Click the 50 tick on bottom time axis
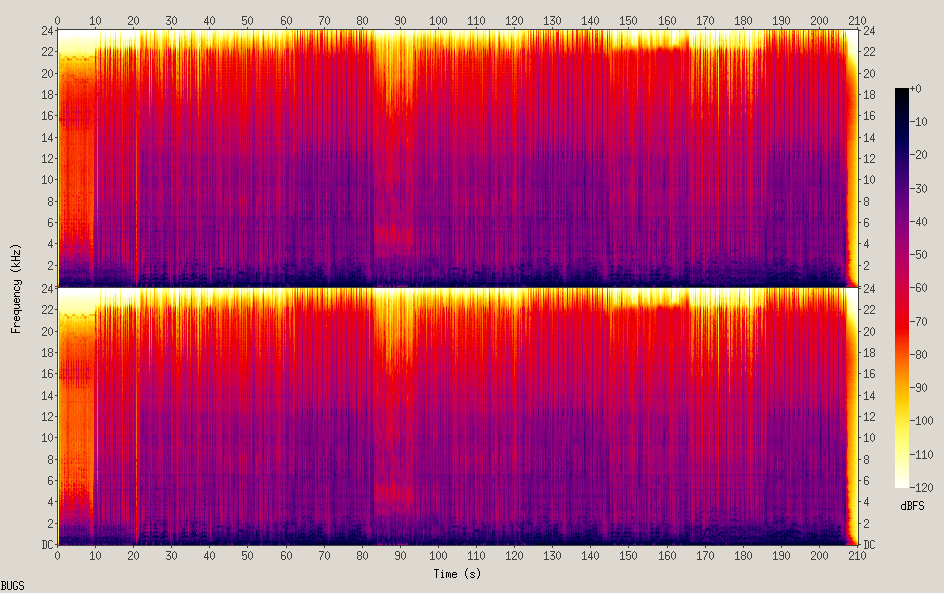The height and width of the screenshot is (593, 944). (247, 555)
